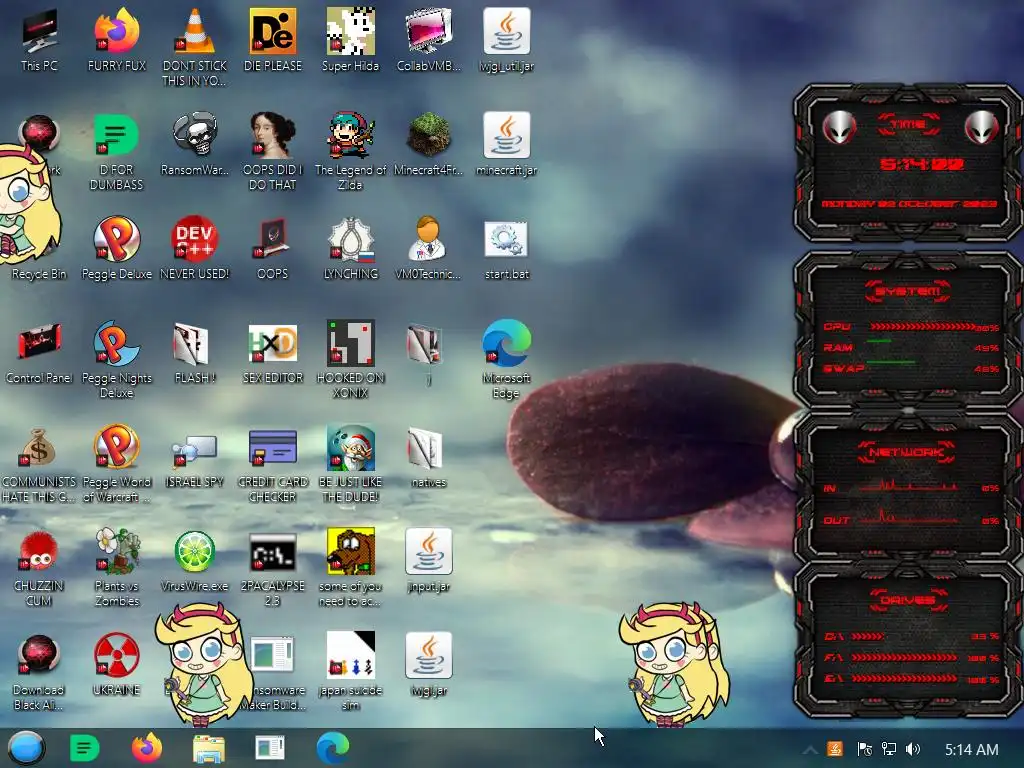The image size is (1024, 768).
Task: Open flag notification tray icon
Action: point(865,749)
